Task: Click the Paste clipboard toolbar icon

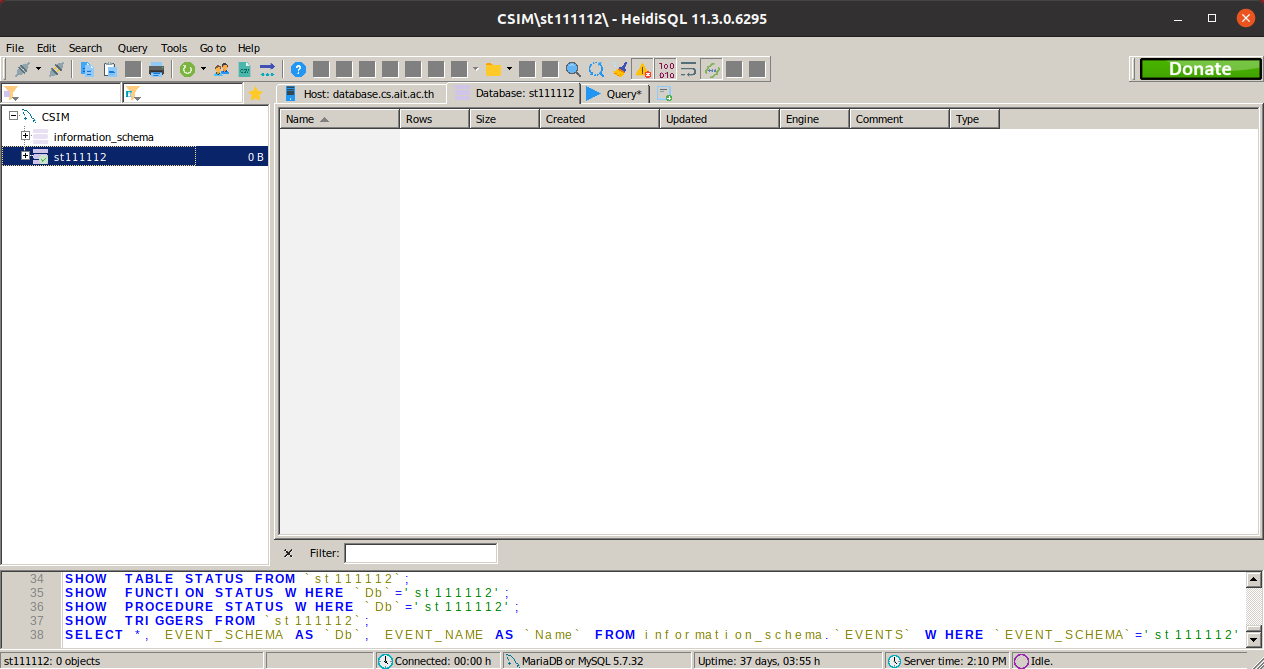Action: (x=110, y=69)
